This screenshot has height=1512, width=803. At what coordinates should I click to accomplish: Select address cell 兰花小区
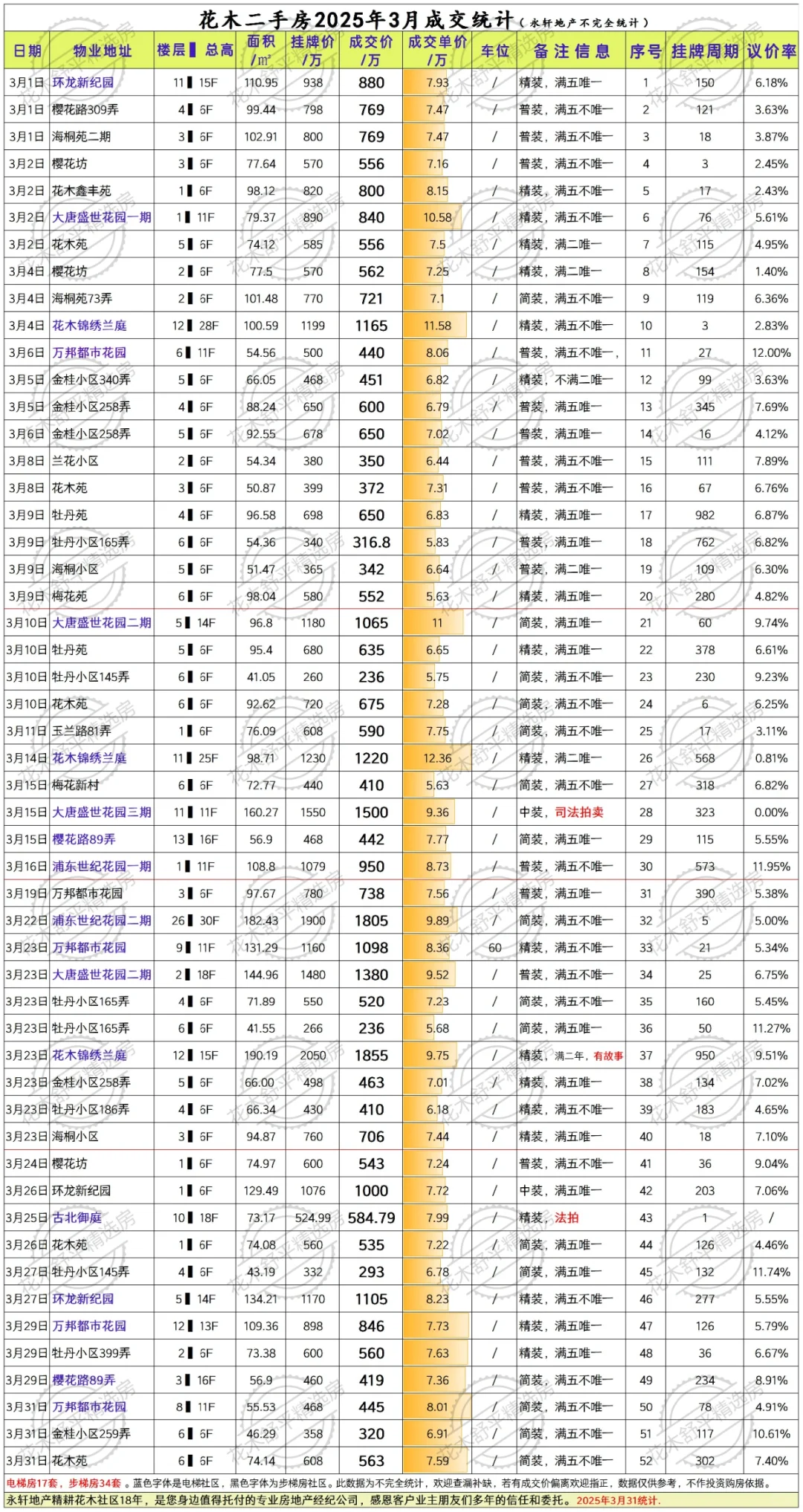click(75, 461)
